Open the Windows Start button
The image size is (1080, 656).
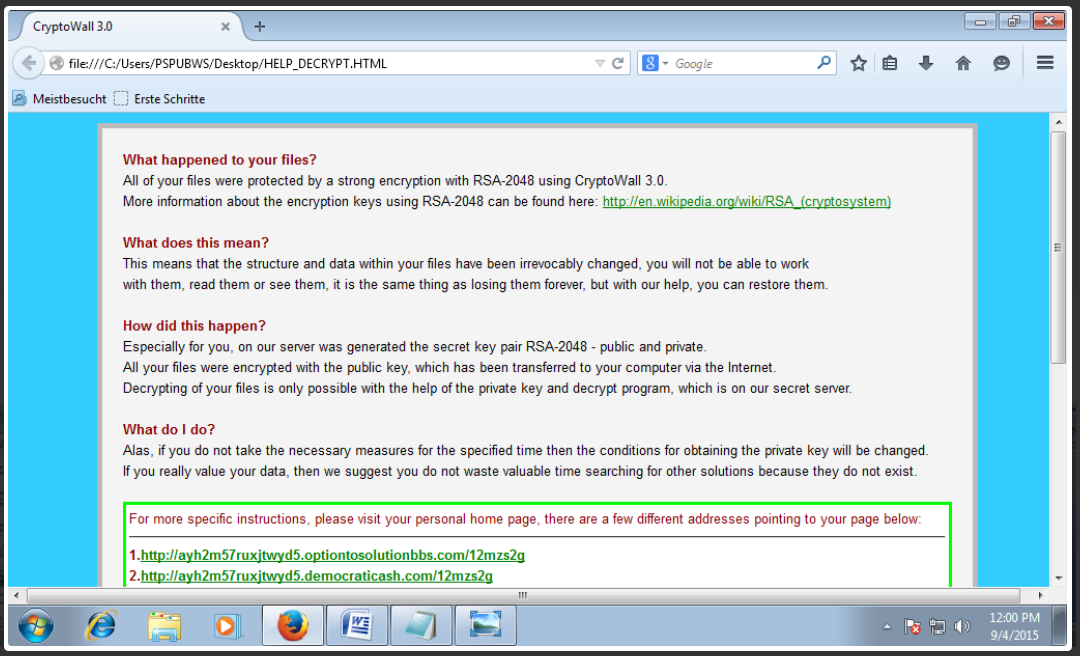click(35, 626)
